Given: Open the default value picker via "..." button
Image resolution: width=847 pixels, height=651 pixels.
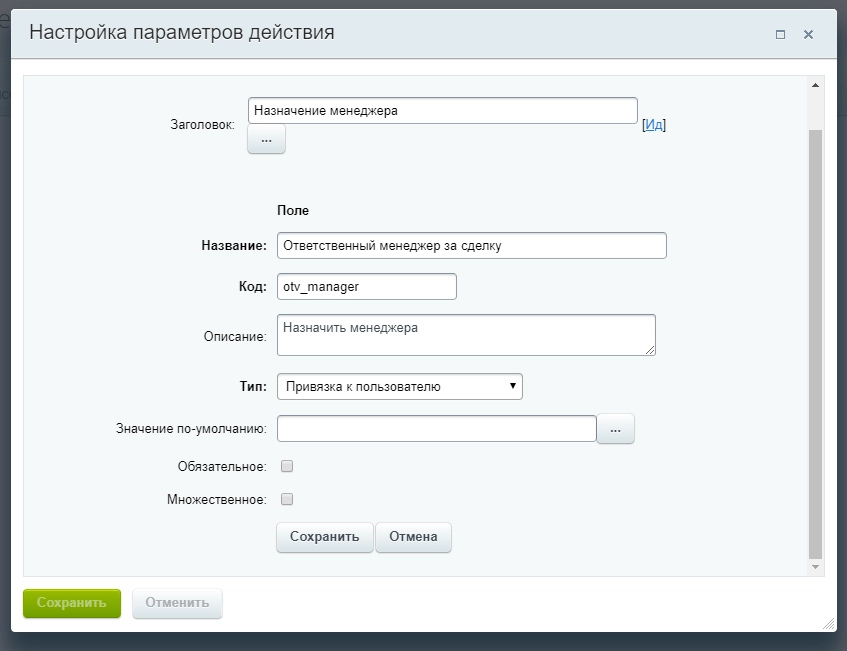Looking at the screenshot, I should (x=616, y=428).
